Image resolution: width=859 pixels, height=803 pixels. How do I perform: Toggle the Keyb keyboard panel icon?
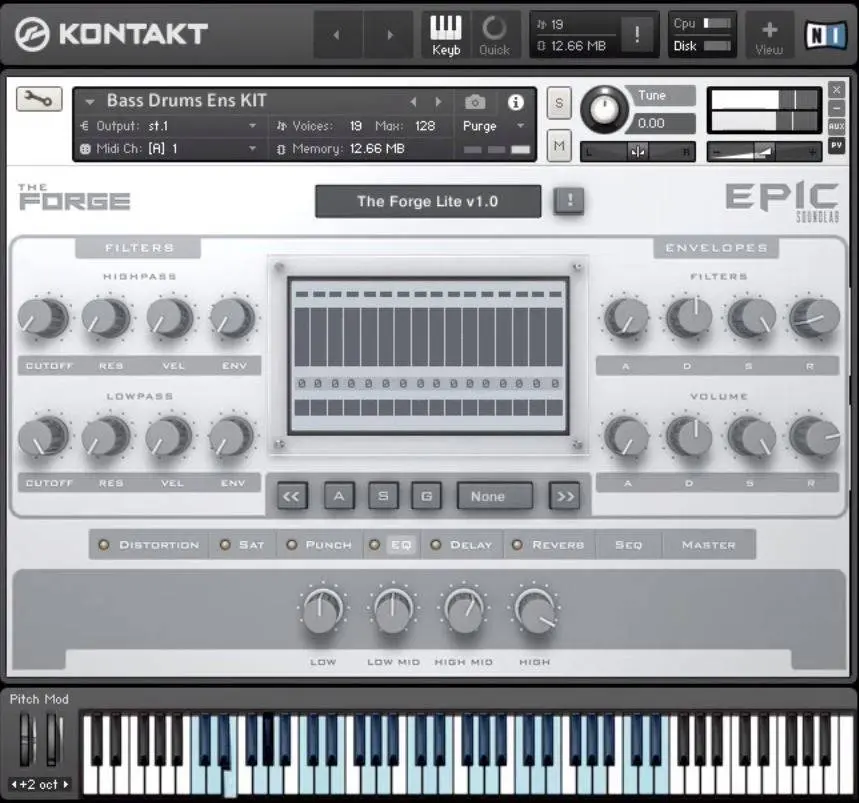coord(446,35)
